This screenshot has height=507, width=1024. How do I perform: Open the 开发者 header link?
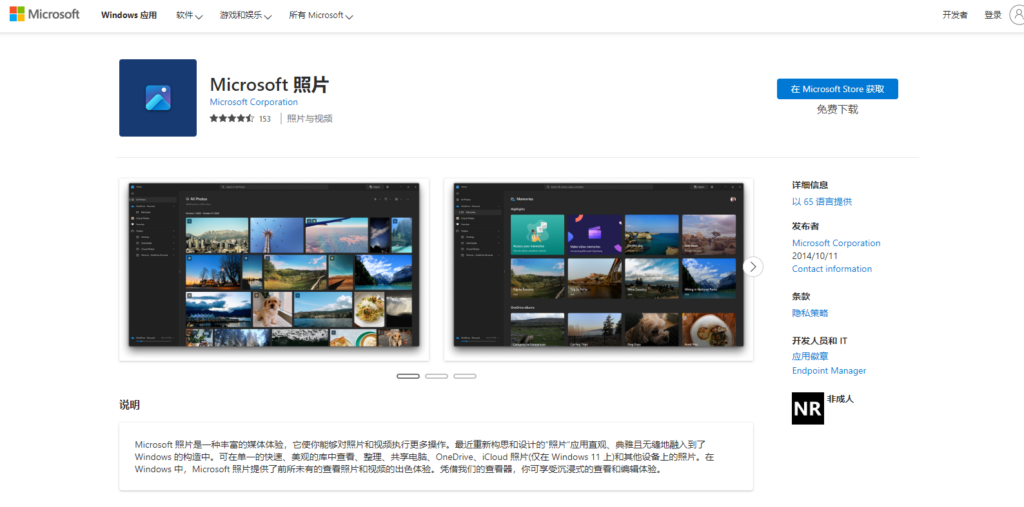click(955, 15)
